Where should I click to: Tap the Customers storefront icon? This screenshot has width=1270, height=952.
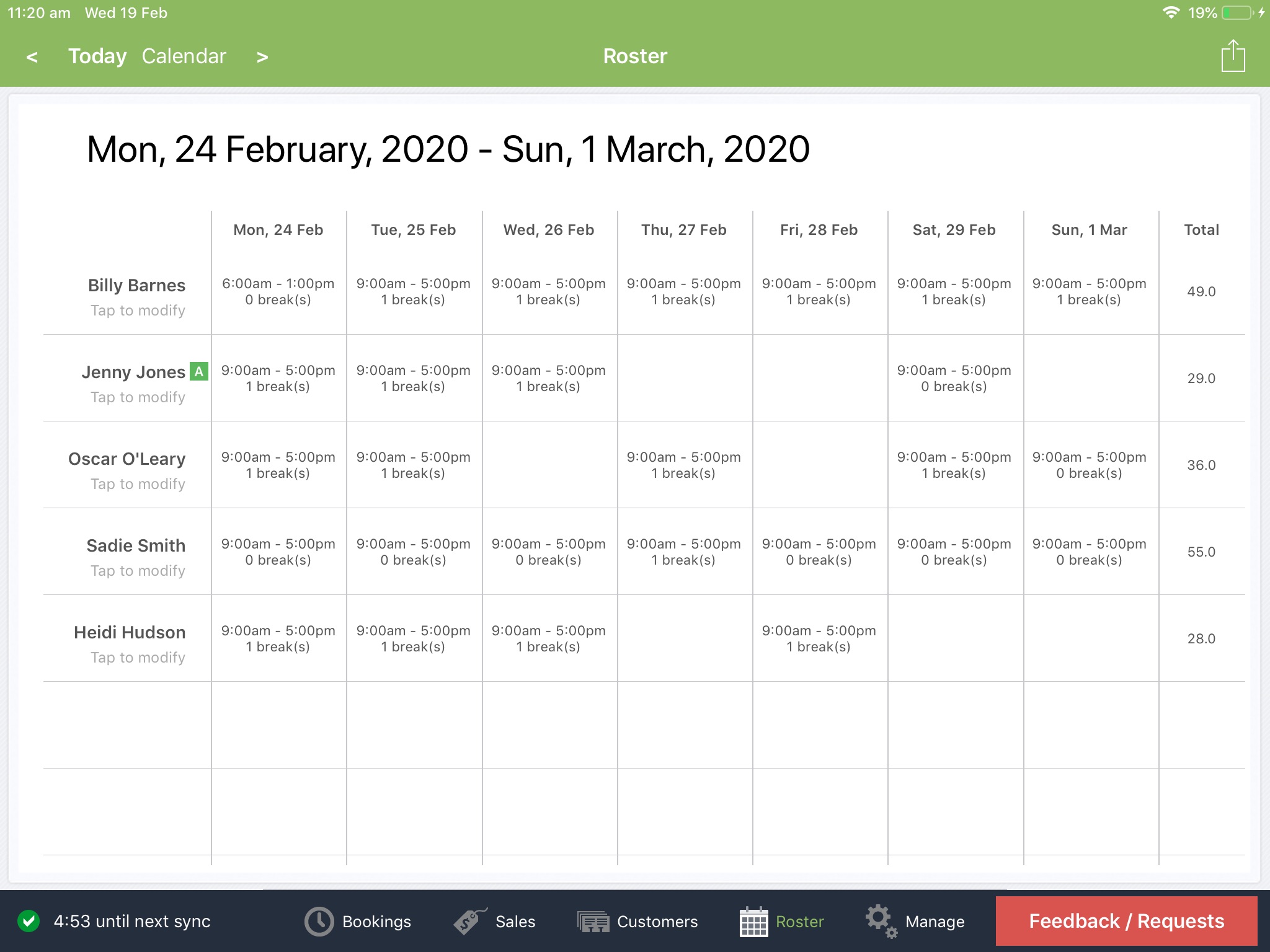(593, 922)
